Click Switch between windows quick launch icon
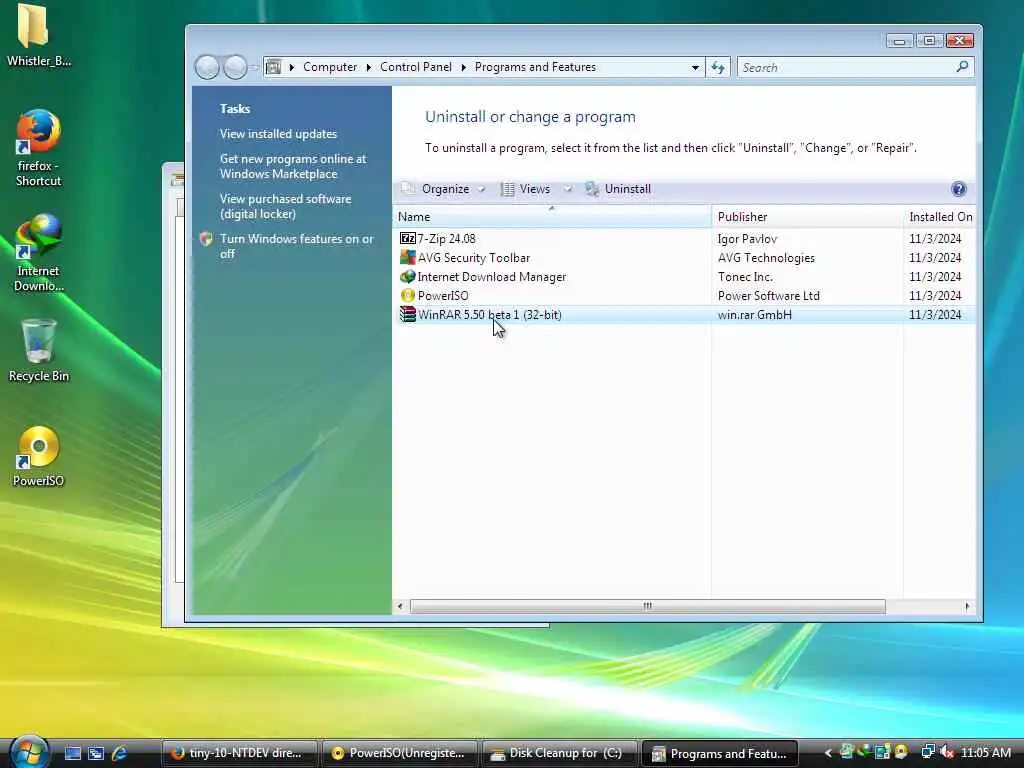The image size is (1024, 768). click(x=96, y=753)
